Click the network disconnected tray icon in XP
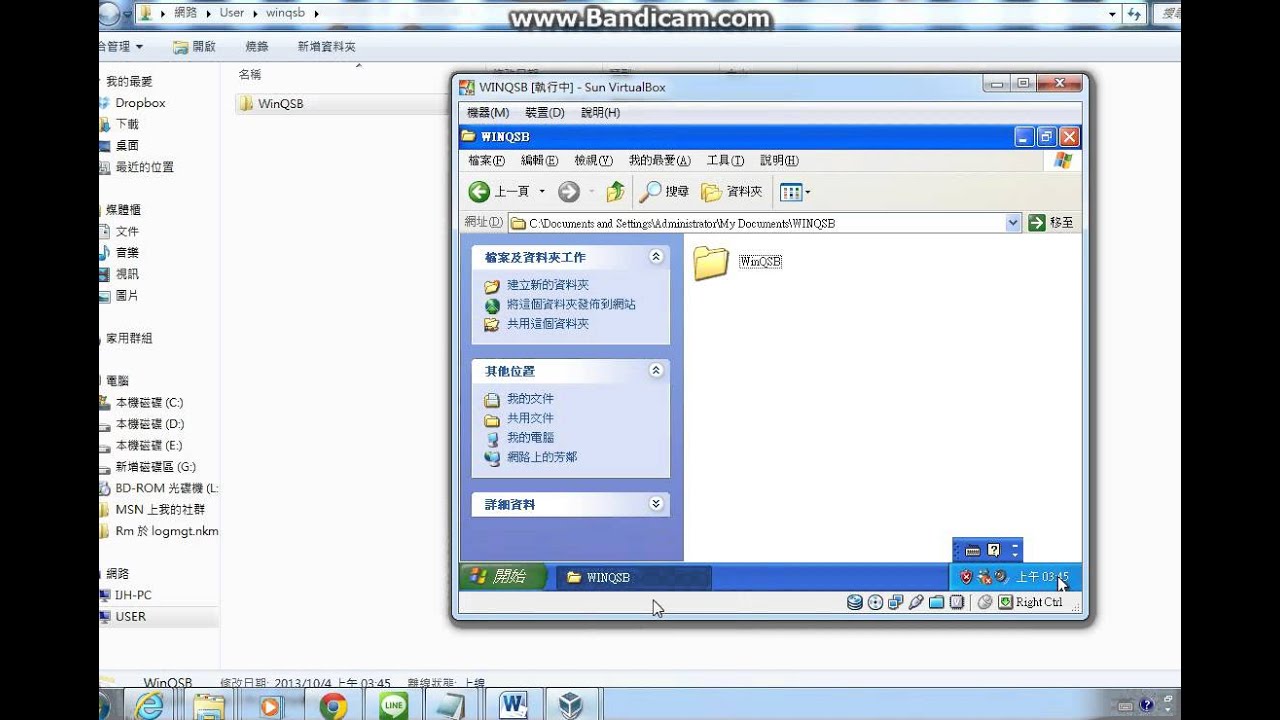The height and width of the screenshot is (720, 1280). [x=983, y=577]
